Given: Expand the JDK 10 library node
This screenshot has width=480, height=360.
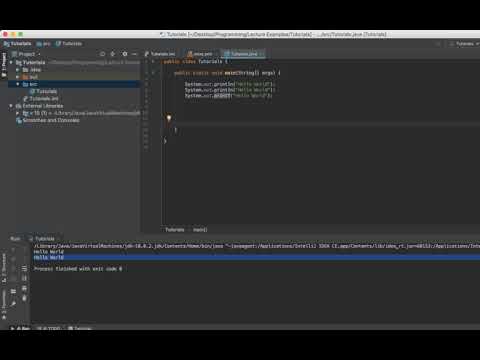Looking at the screenshot, I should pos(18,113).
